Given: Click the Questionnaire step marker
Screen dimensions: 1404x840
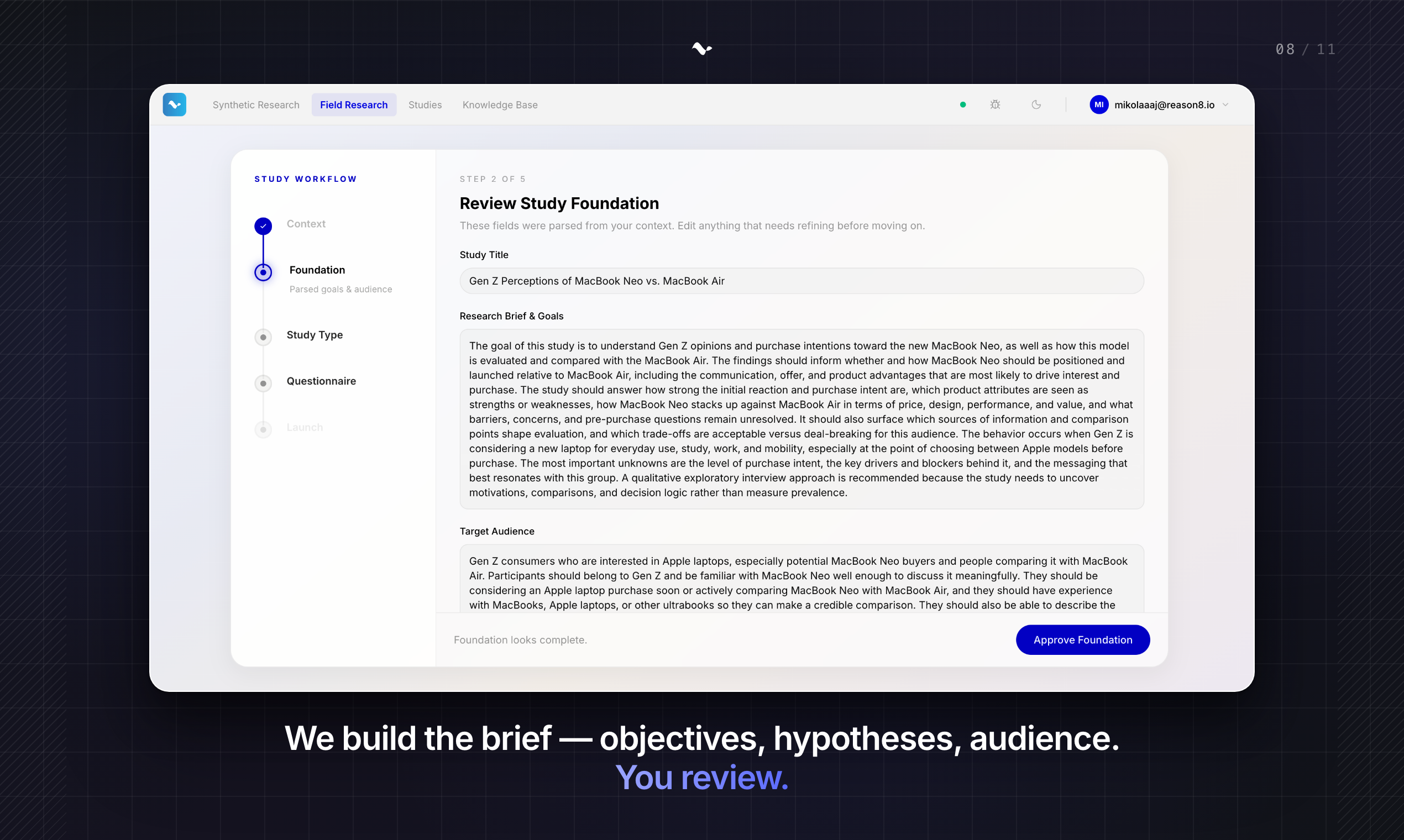Looking at the screenshot, I should (263, 383).
